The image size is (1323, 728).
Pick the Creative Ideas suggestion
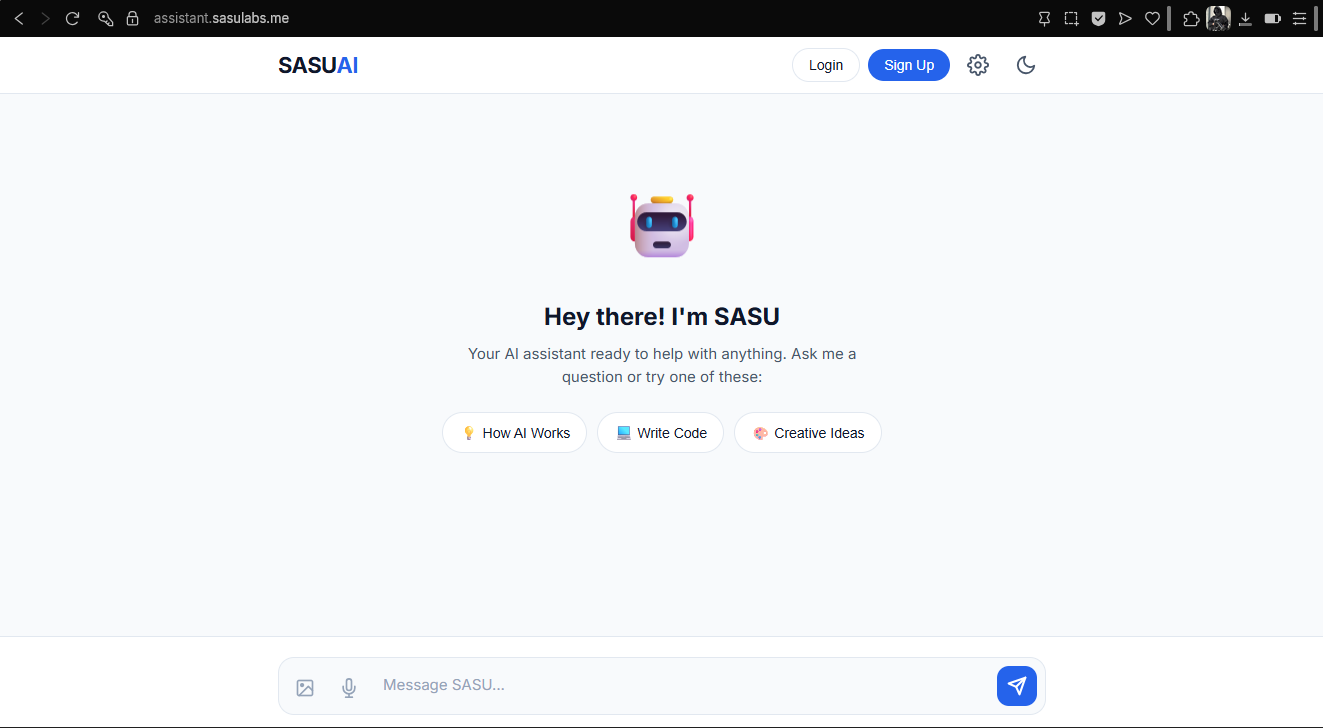[x=808, y=433]
